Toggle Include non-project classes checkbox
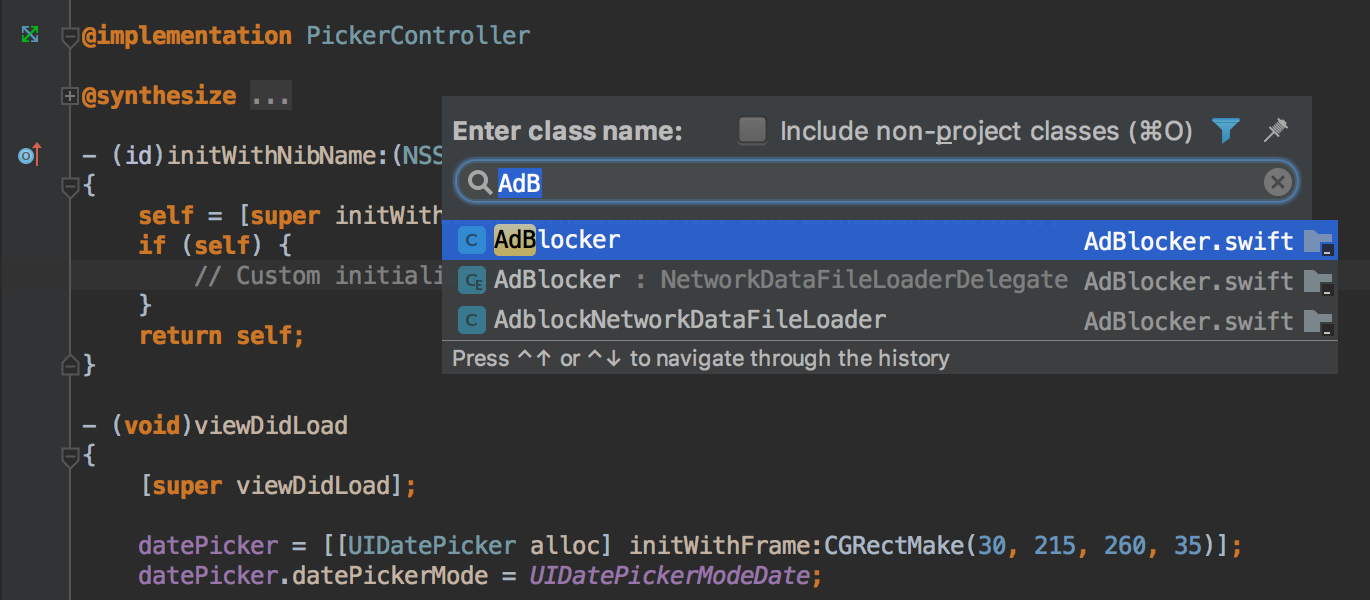1370x600 pixels. pos(752,131)
